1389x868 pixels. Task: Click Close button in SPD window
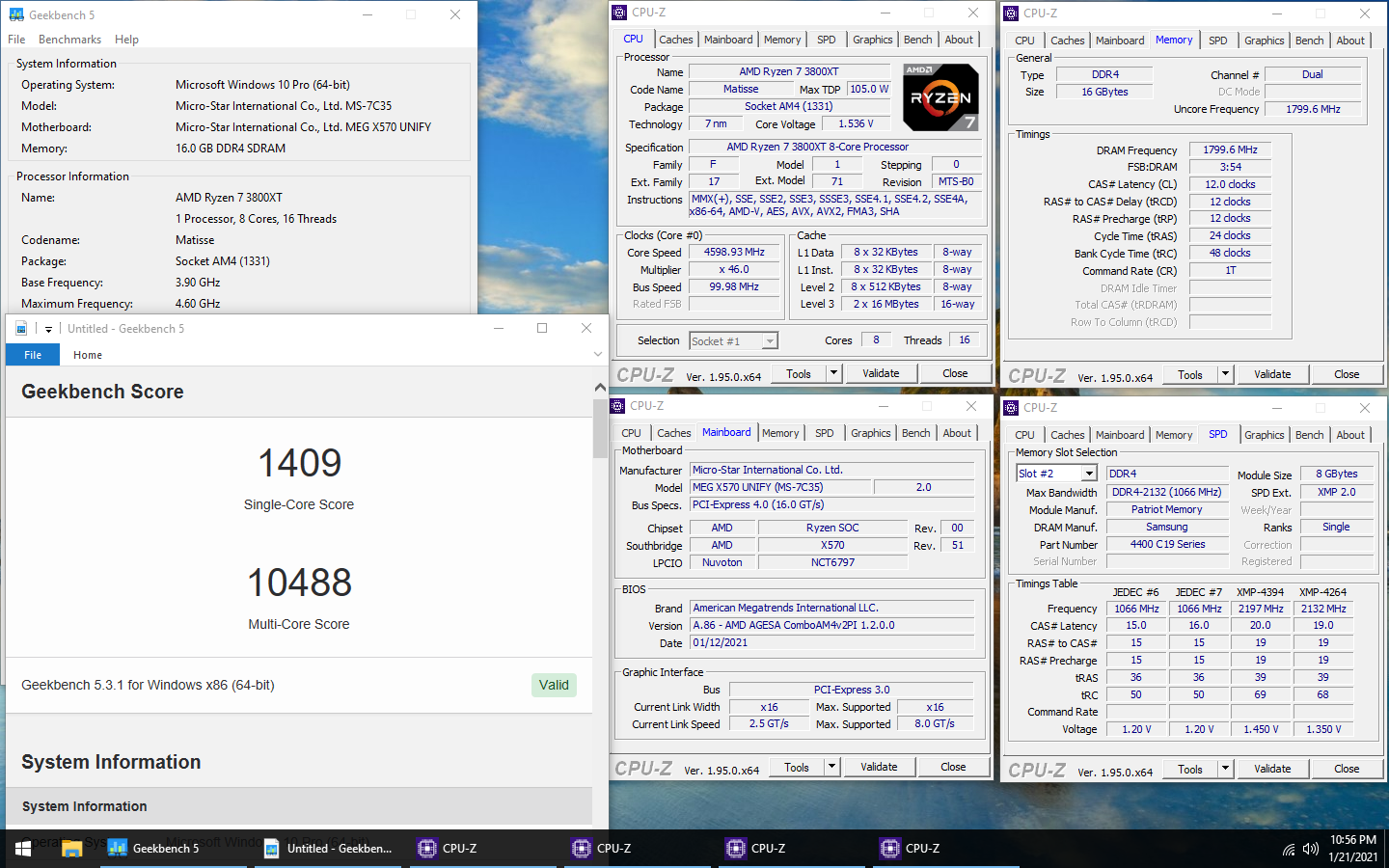(1347, 769)
